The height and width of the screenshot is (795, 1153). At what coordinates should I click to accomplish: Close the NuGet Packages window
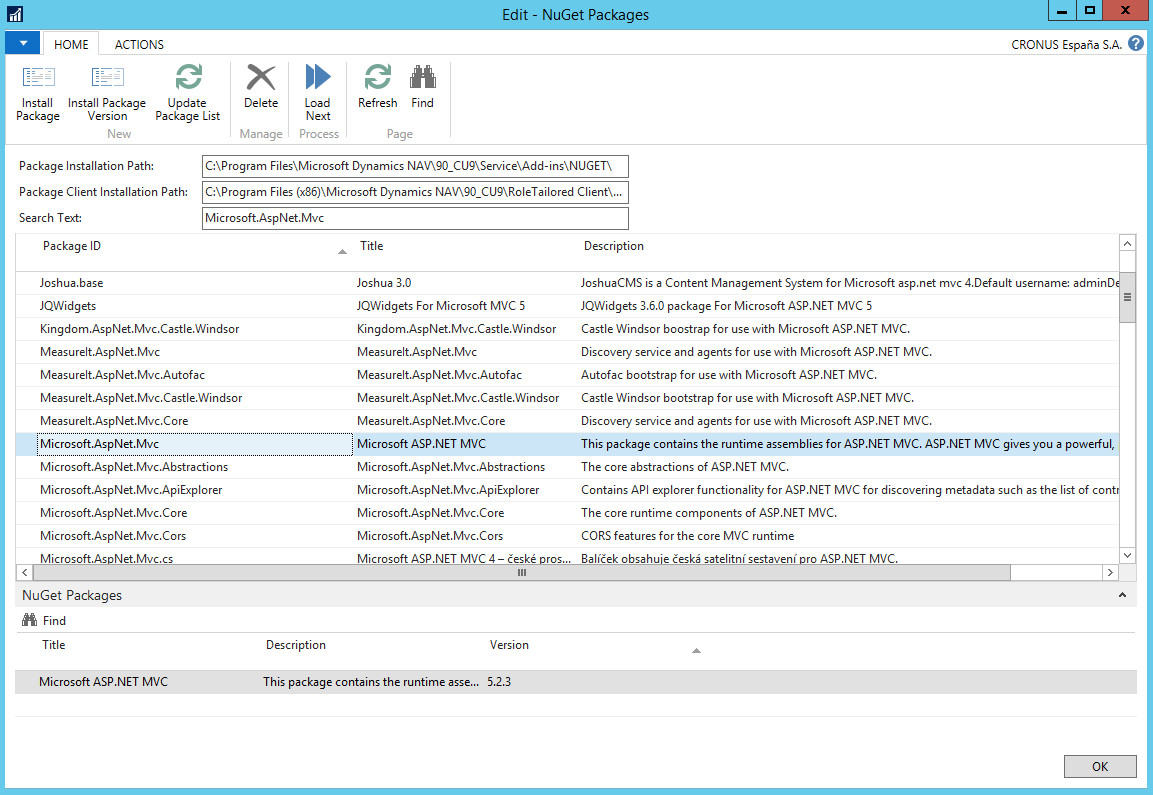(1125, 10)
